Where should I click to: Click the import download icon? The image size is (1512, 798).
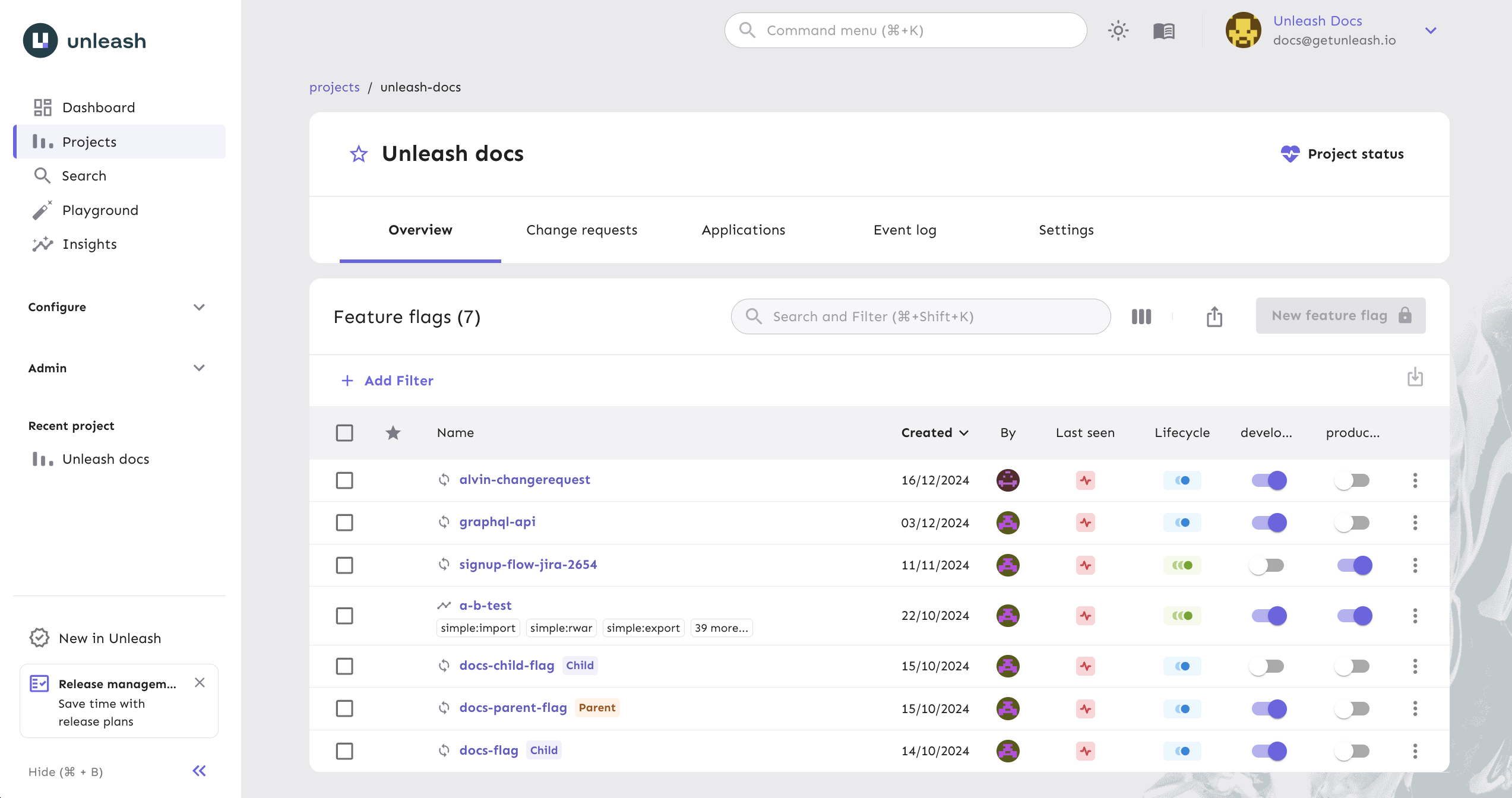point(1415,377)
